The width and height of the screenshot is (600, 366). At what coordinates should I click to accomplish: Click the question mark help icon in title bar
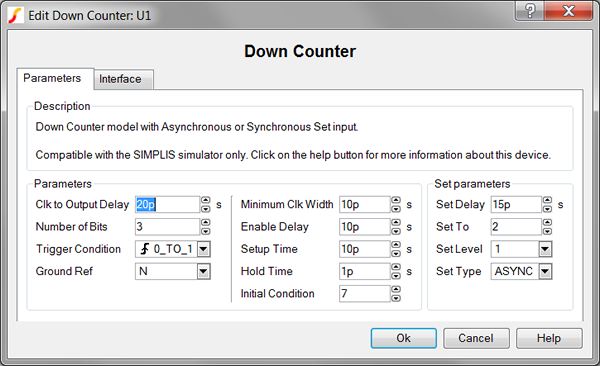530,10
